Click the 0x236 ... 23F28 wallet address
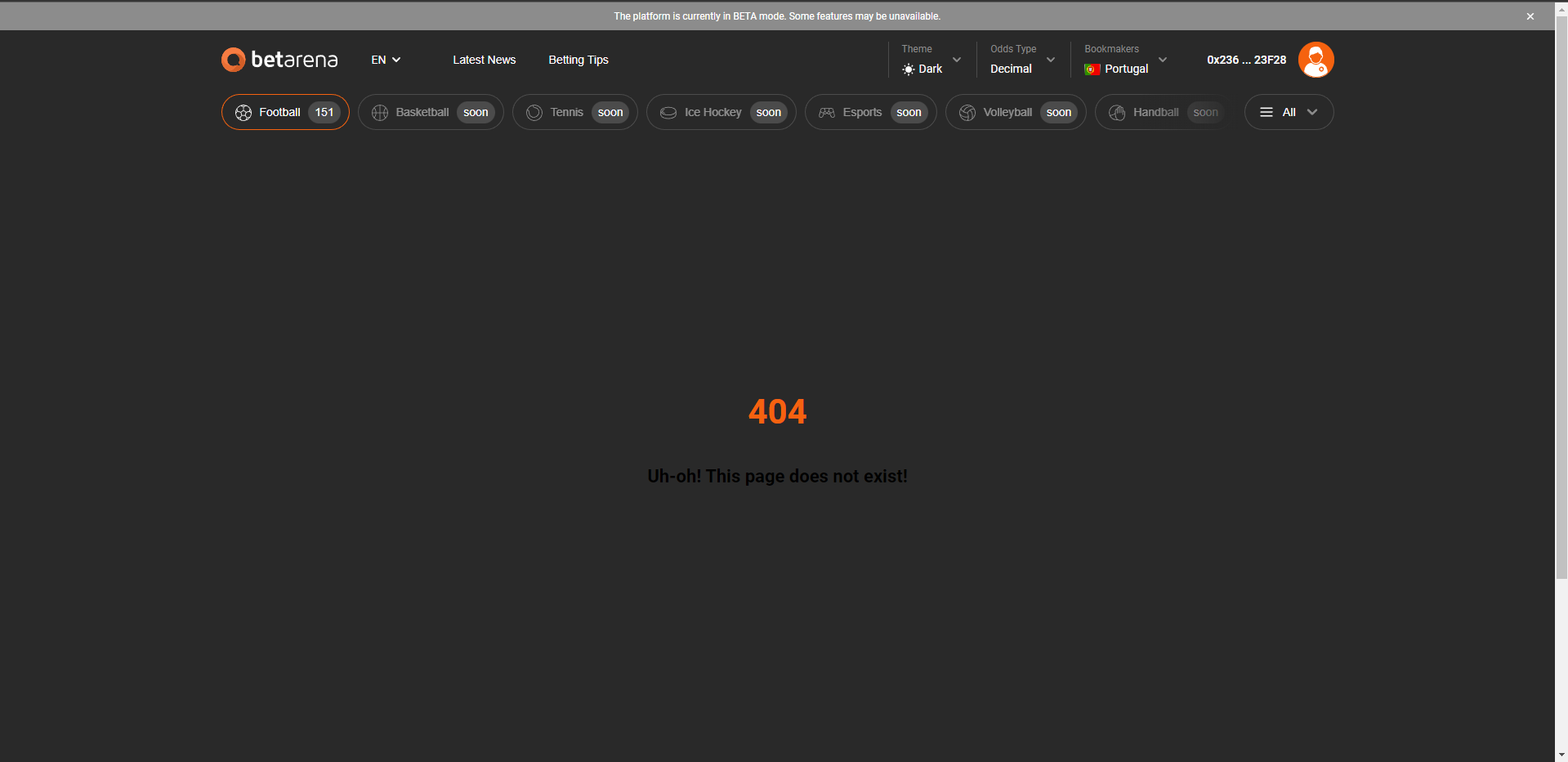1568x762 pixels. tap(1246, 59)
